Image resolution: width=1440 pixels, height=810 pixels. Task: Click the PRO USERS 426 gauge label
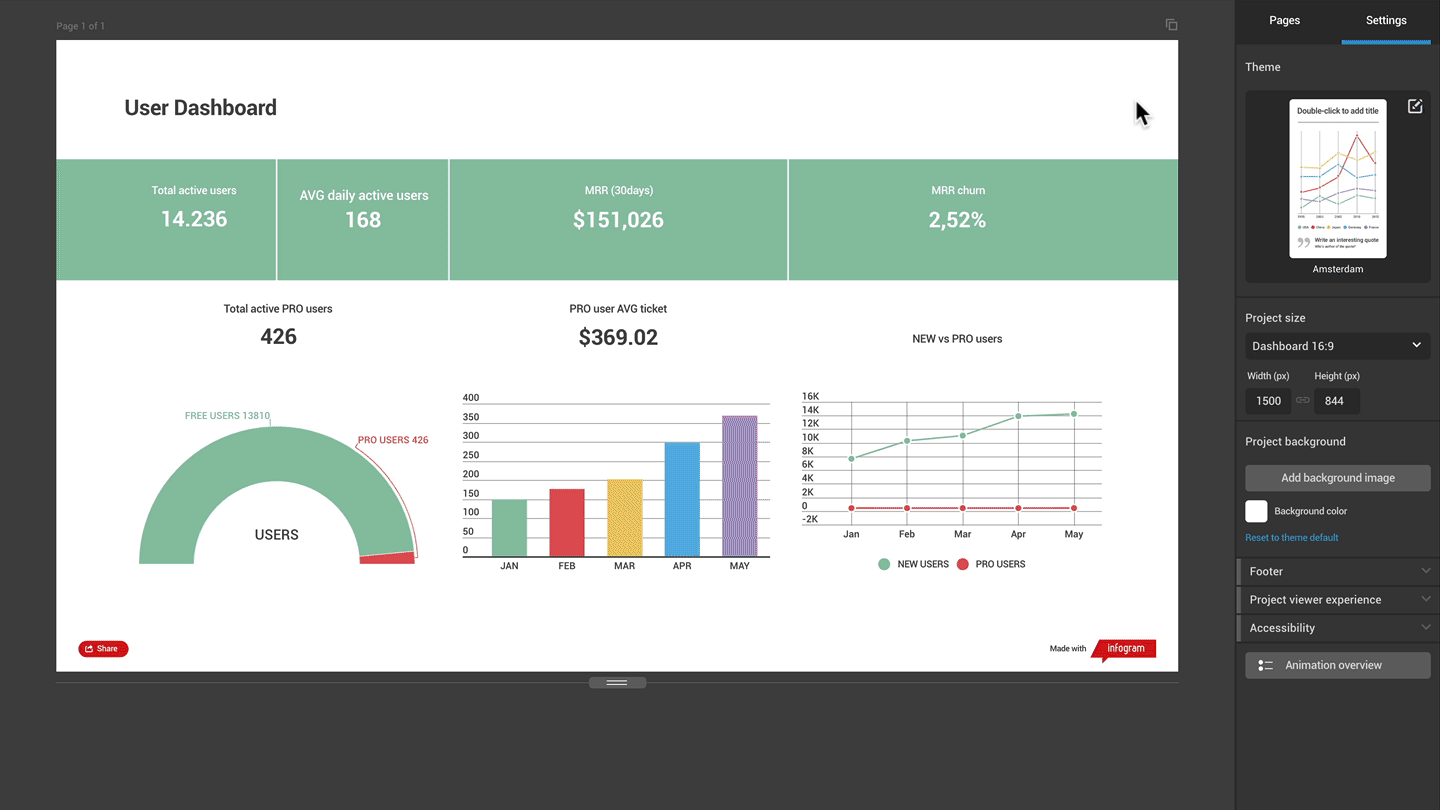(x=393, y=440)
